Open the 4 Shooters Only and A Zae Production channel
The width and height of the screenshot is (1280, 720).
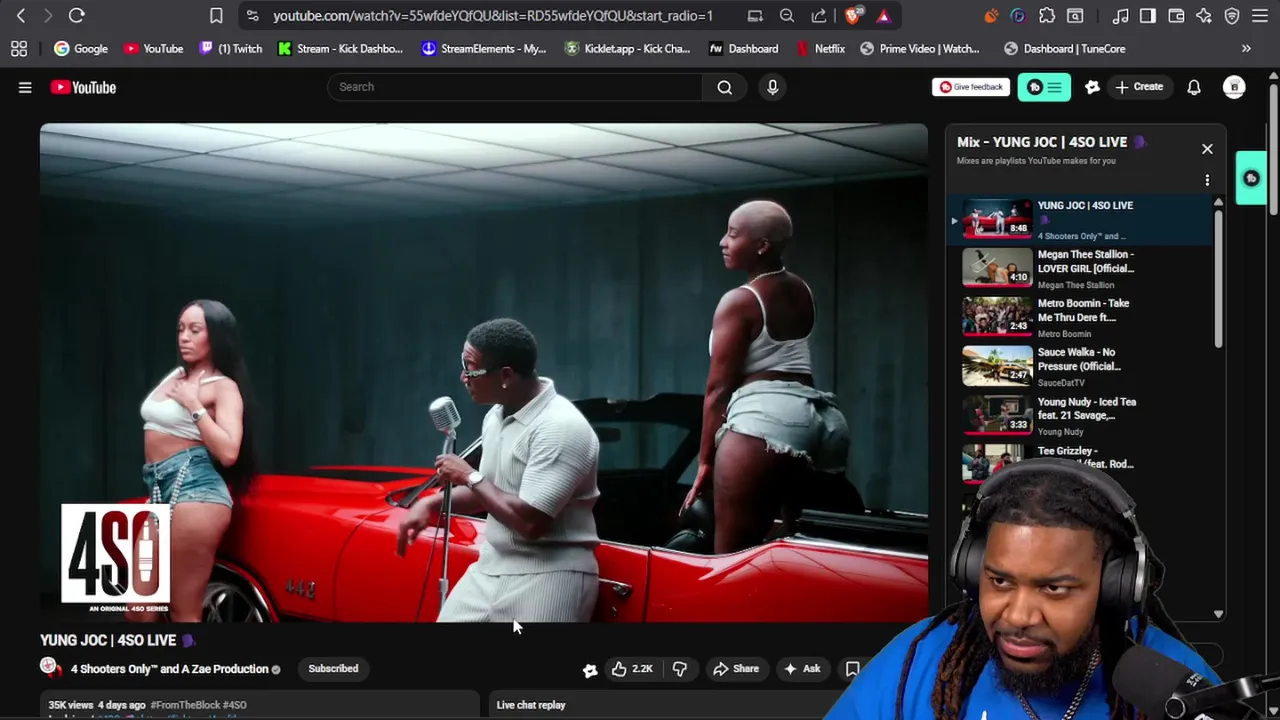[x=169, y=669]
